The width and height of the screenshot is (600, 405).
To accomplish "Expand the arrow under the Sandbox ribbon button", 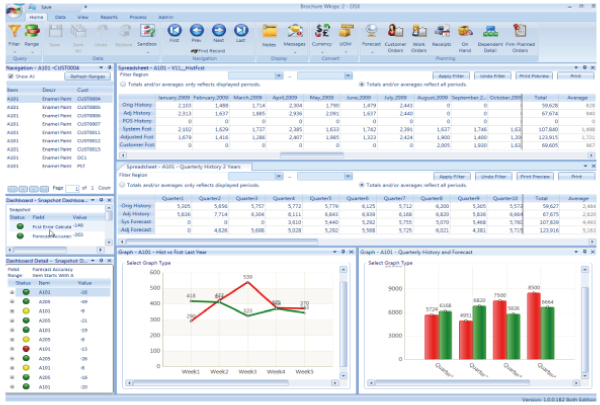I will (x=147, y=52).
